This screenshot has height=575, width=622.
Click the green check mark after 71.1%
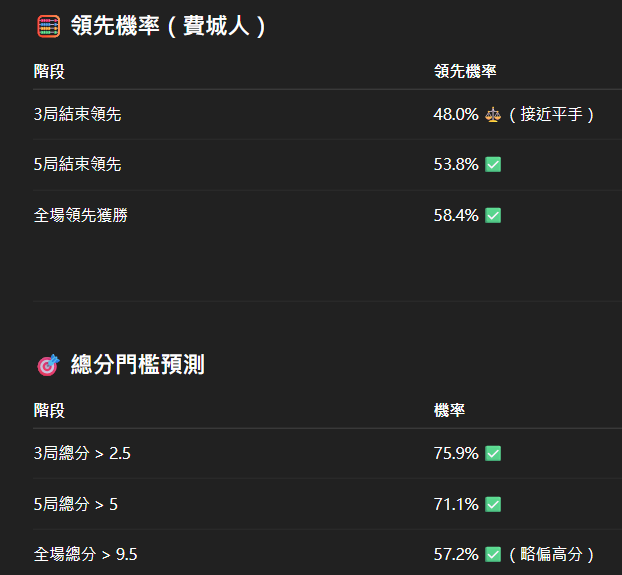(493, 504)
